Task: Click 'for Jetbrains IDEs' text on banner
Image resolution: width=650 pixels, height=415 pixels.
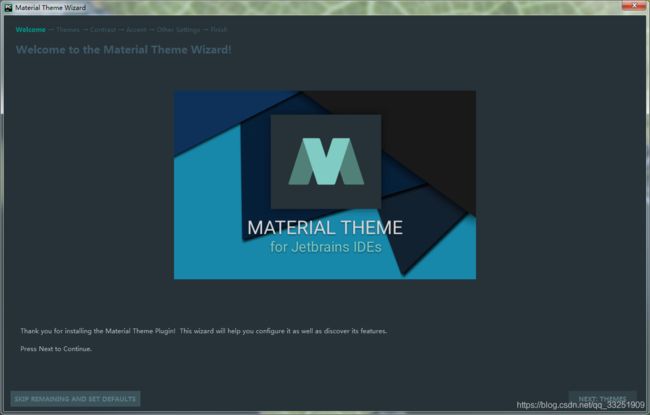Action: (x=326, y=247)
